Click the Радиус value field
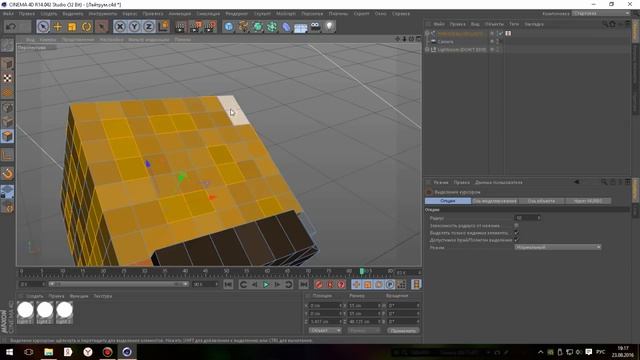Viewport: 640px width, 360px height. click(x=527, y=218)
